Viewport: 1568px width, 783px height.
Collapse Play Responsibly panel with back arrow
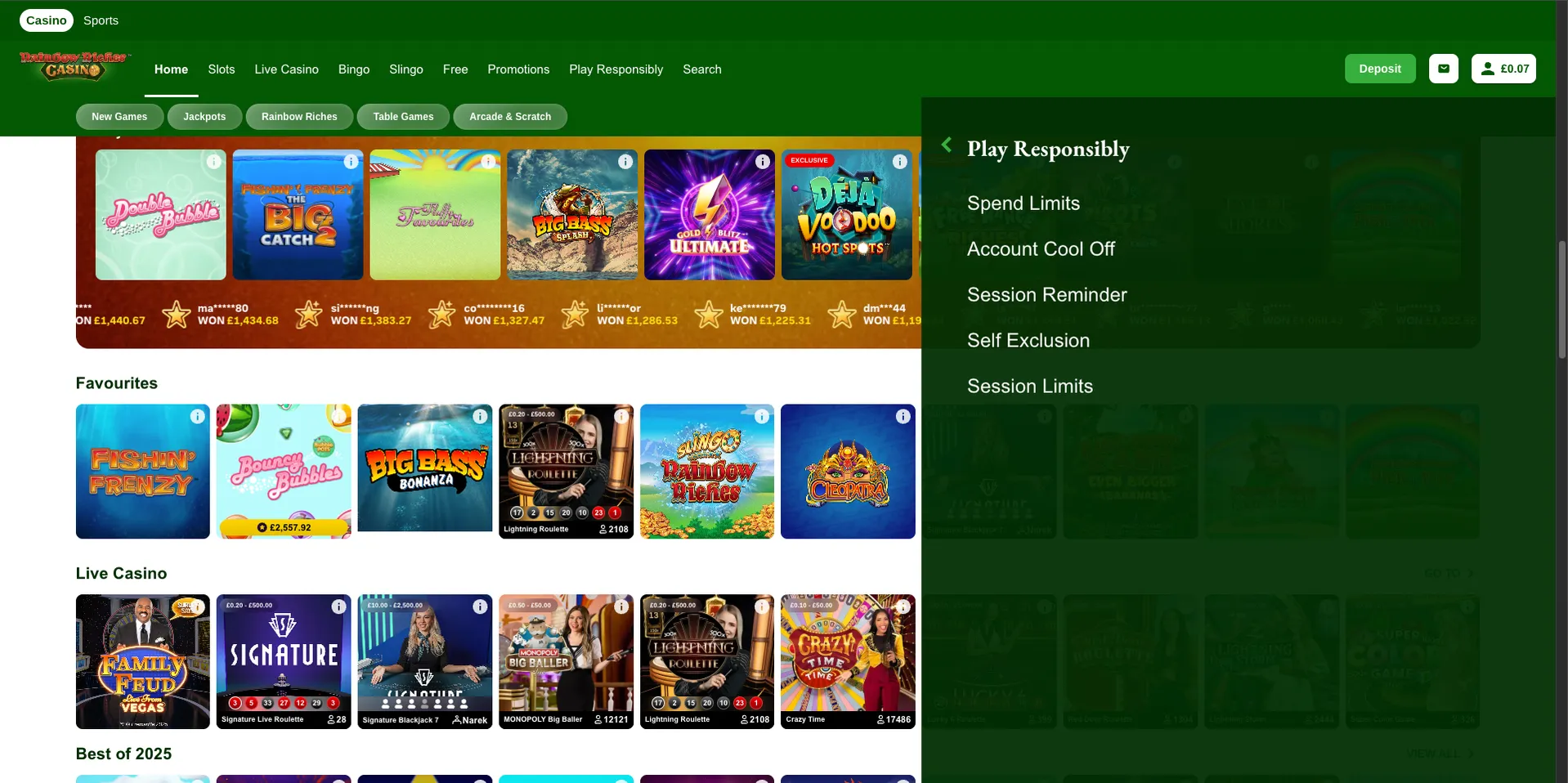point(946,144)
